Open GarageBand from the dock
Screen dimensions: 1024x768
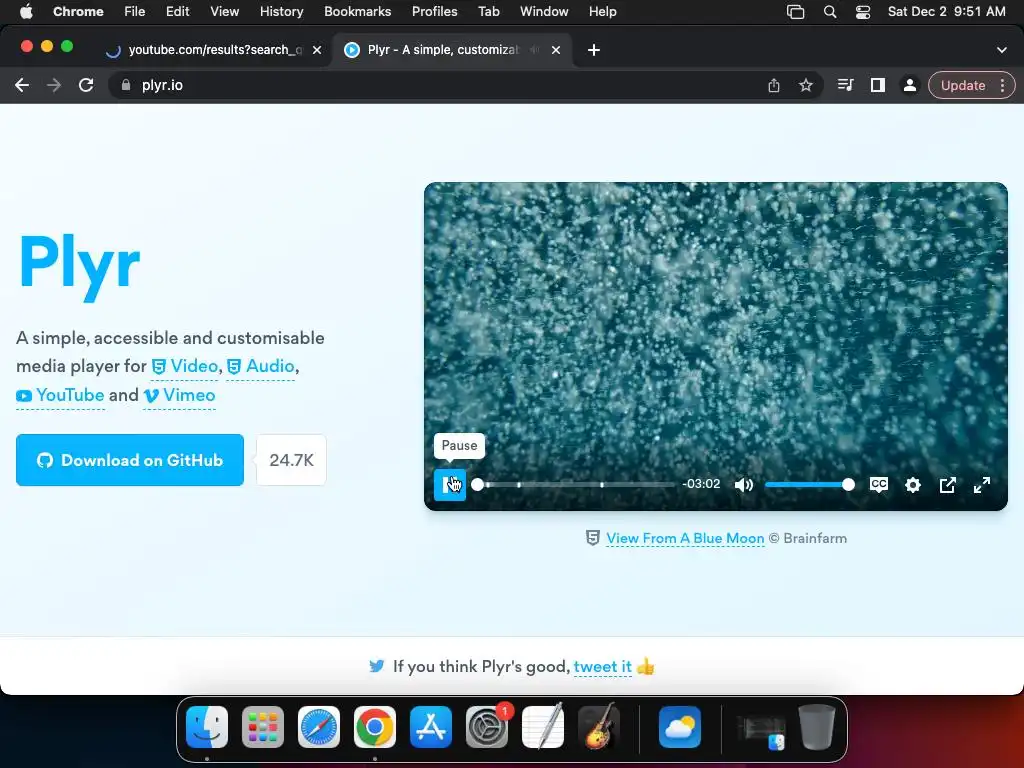click(599, 727)
